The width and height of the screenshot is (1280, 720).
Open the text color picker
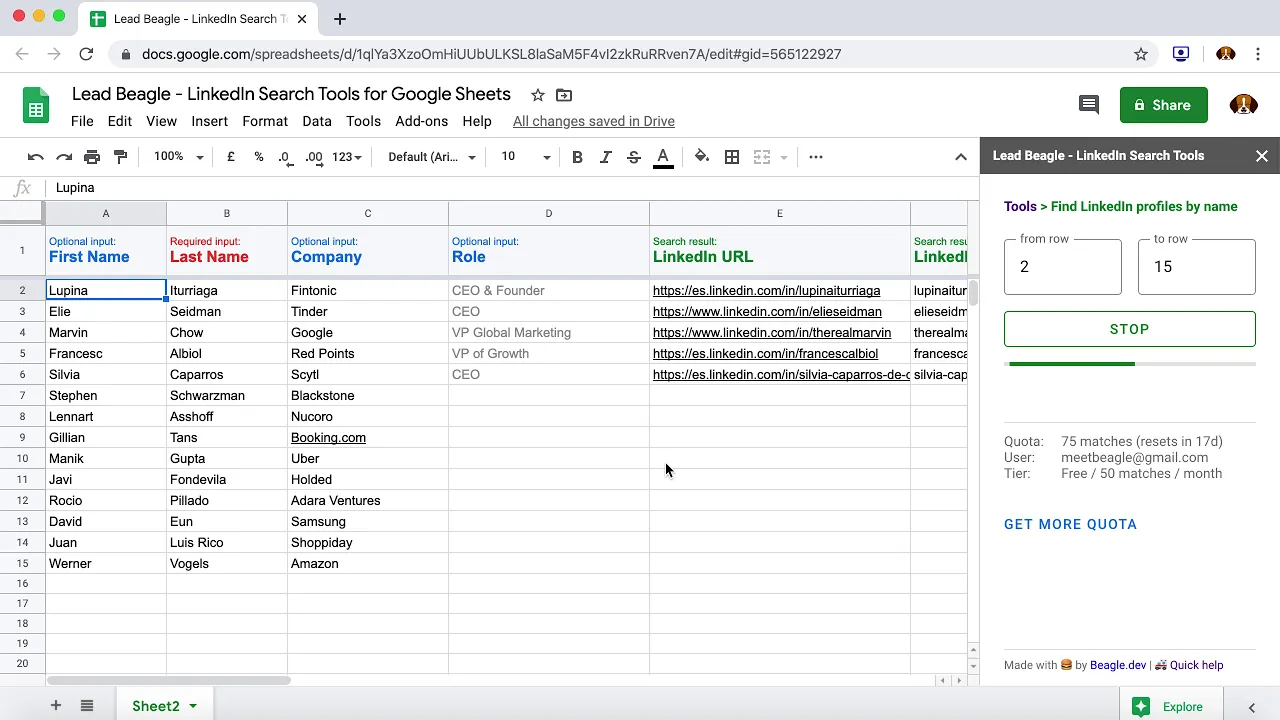pyautogui.click(x=662, y=157)
